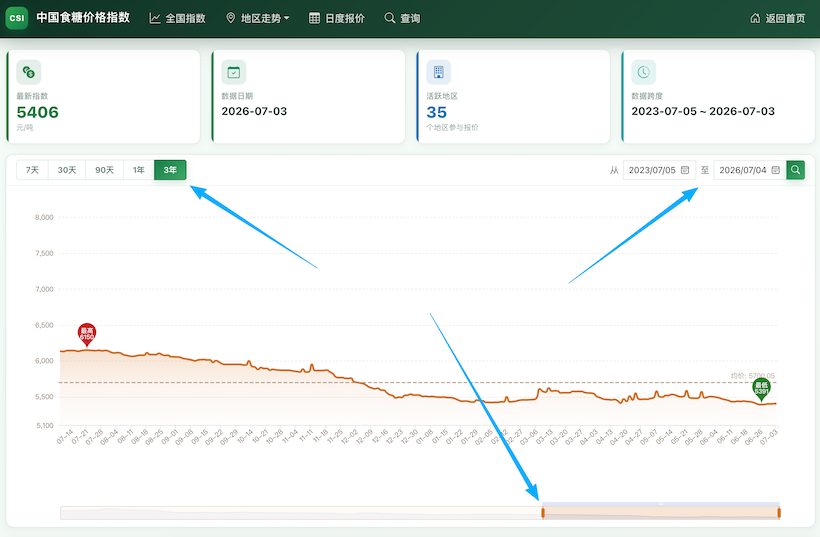
Task: Click the 2026-07-03 data date text
Action: [x=254, y=111]
